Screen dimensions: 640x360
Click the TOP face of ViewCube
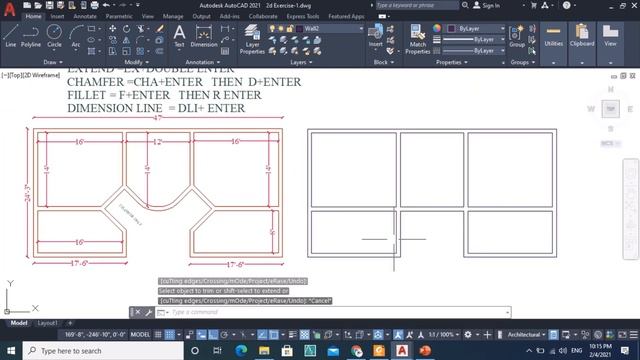pyautogui.click(x=611, y=109)
